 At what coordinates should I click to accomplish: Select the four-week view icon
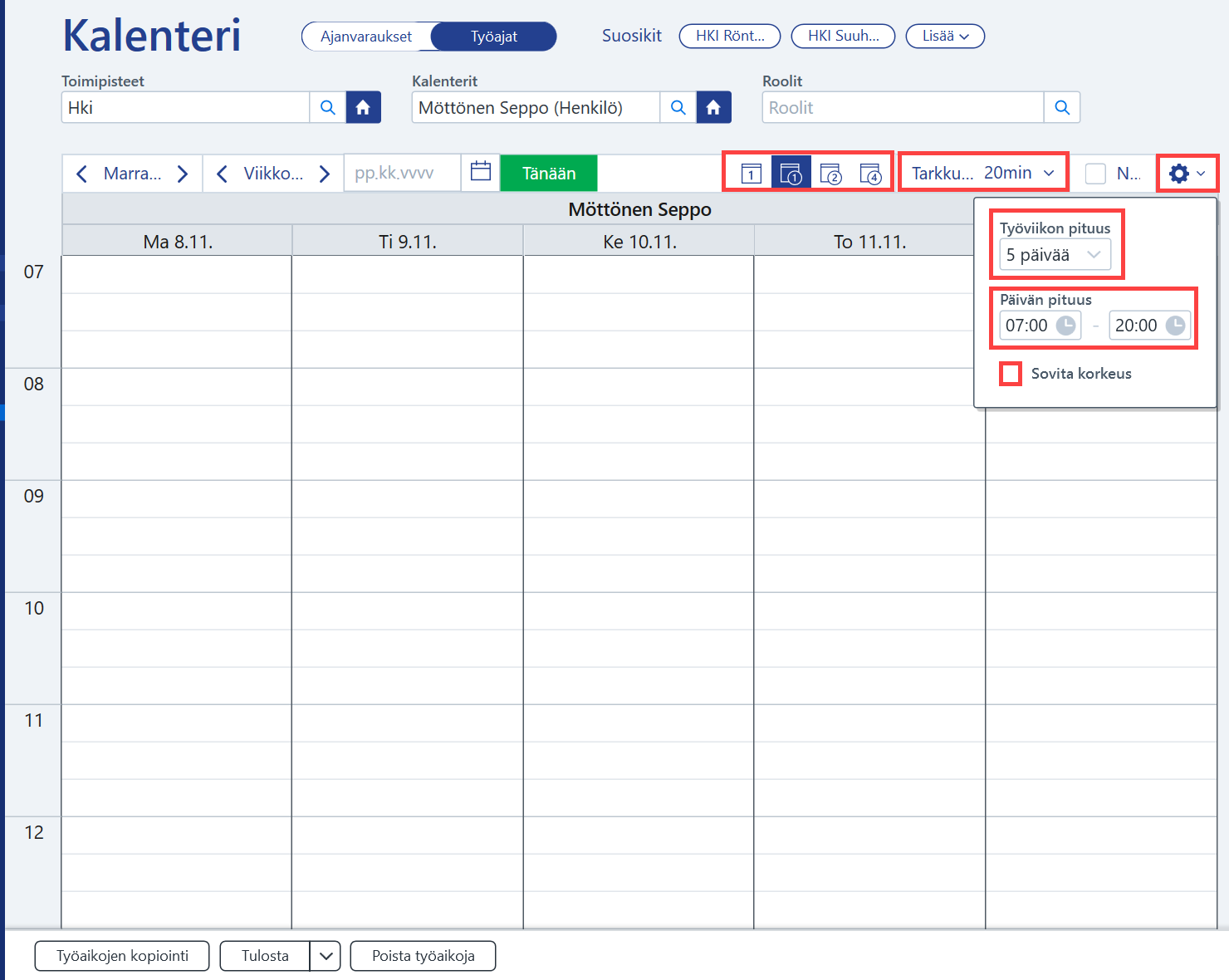click(870, 174)
